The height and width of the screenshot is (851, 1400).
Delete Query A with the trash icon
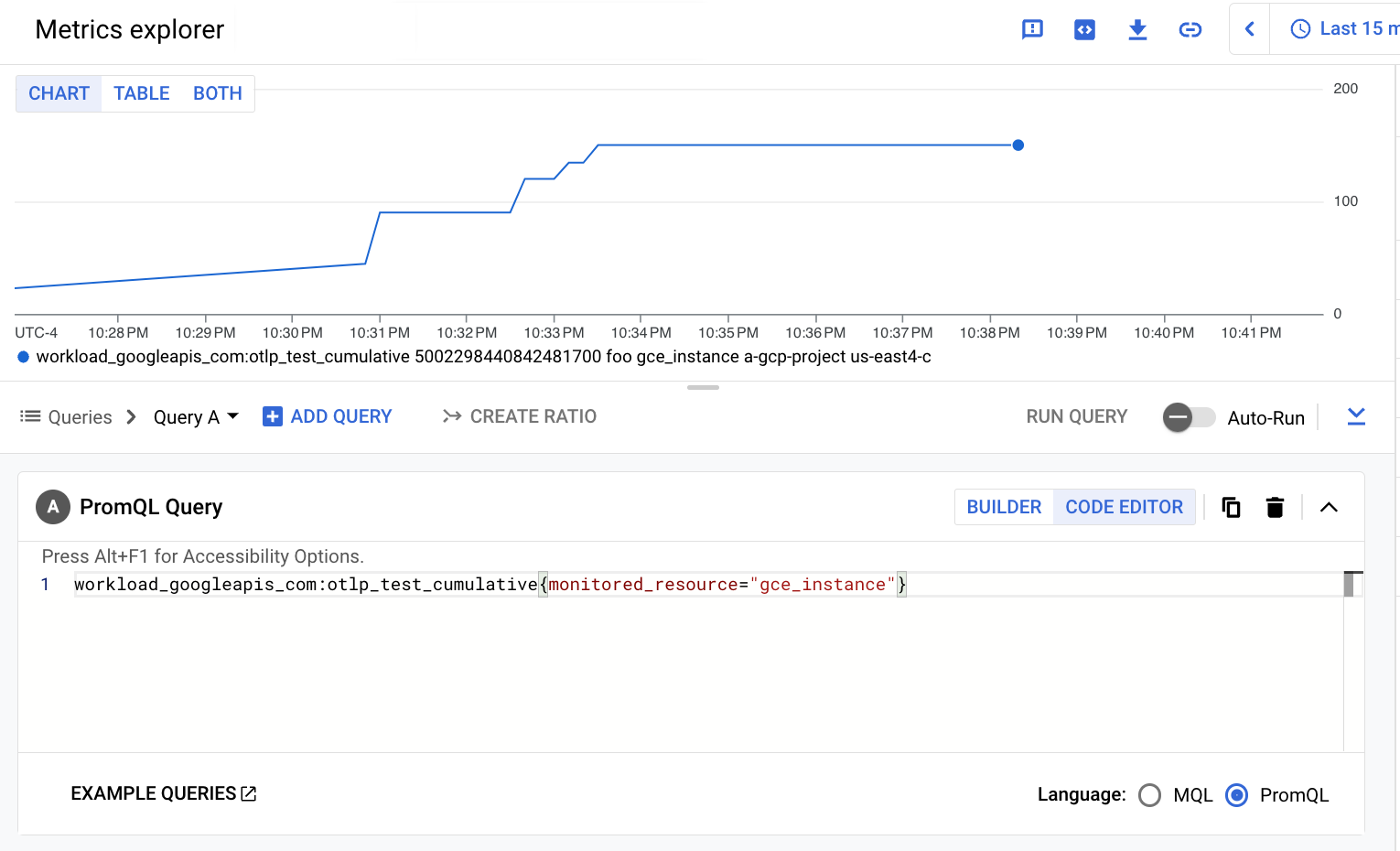click(1275, 507)
